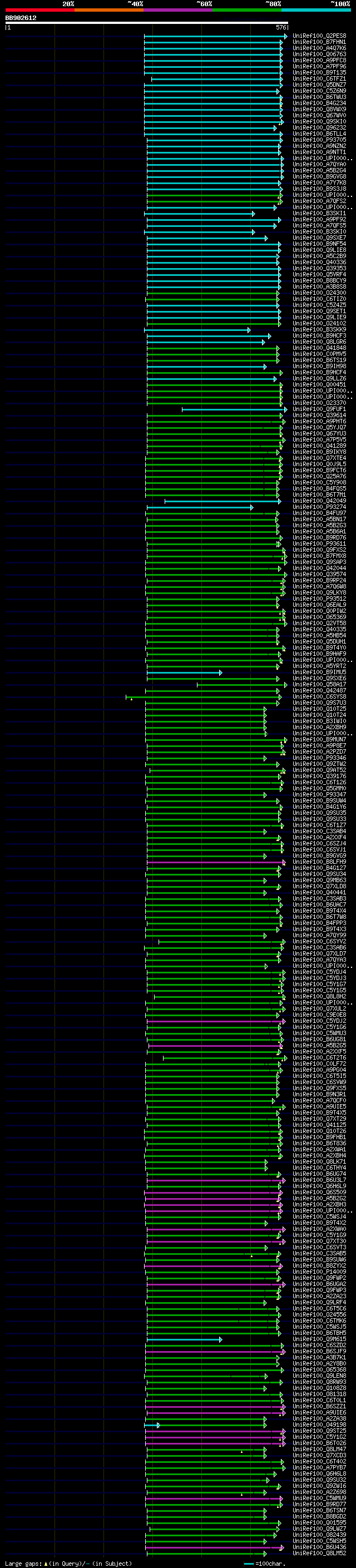356x1568 pixels.
Task: Select label UniRef100_Q5GMM0
Action: pyautogui.click(x=319, y=789)
